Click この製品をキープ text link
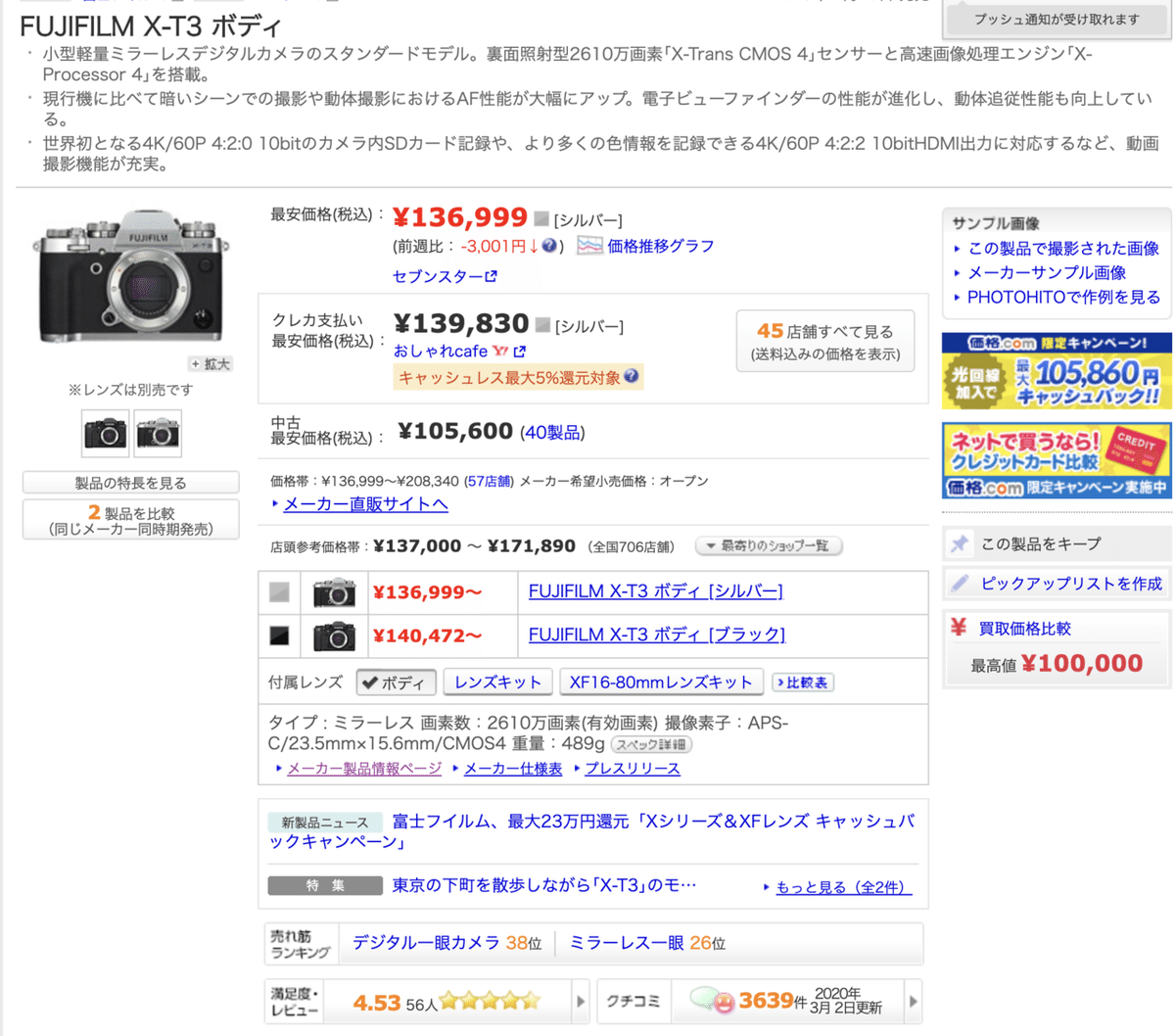This screenshot has width=1175, height=1036. tap(1041, 543)
